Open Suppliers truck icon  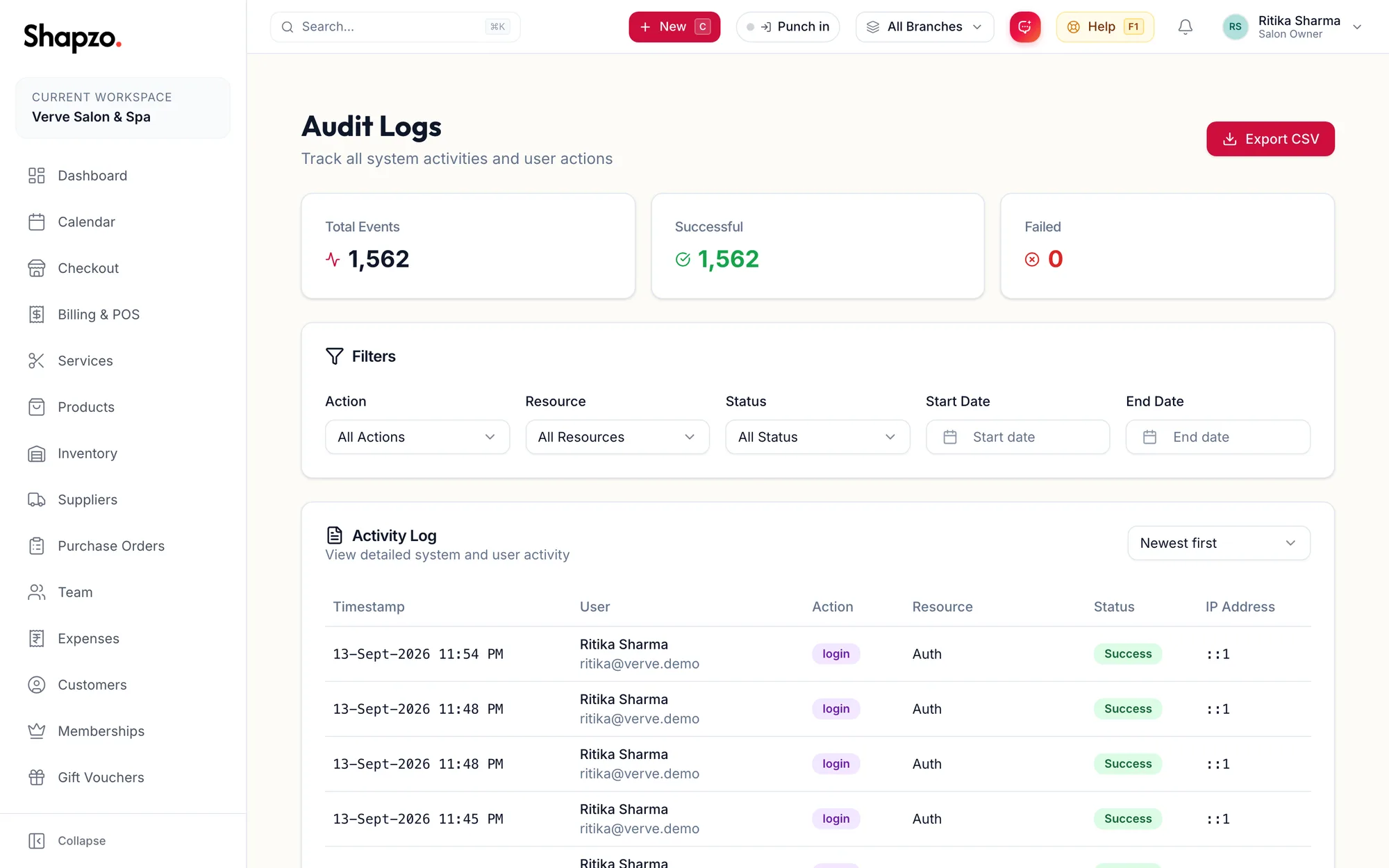click(x=36, y=500)
